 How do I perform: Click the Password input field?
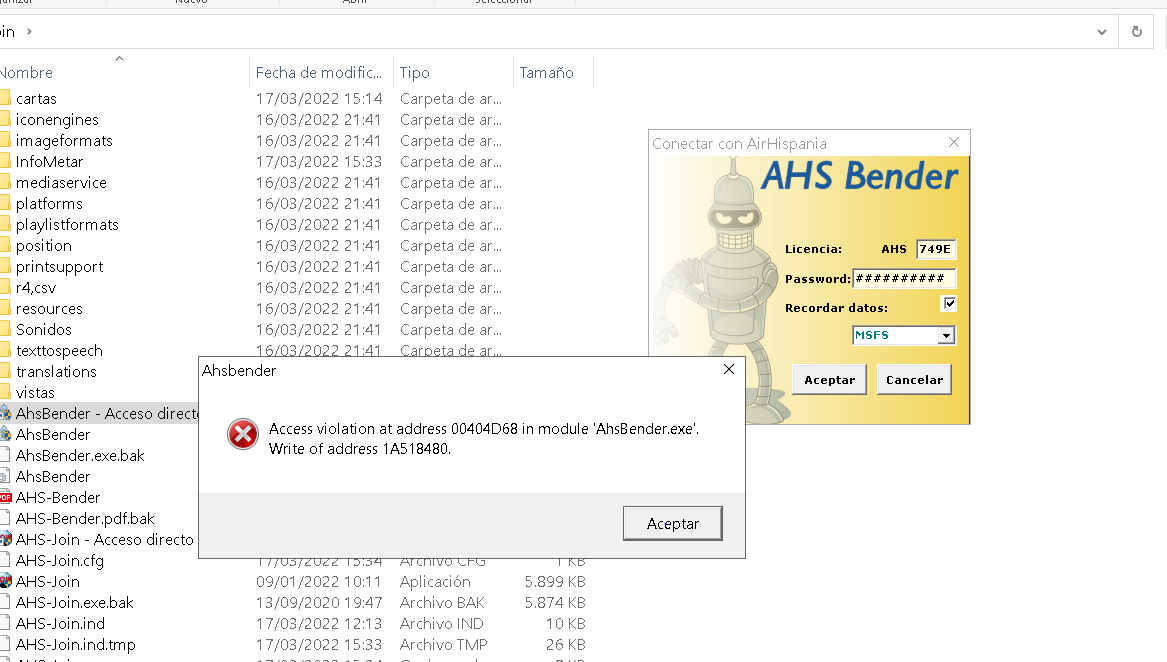point(903,279)
